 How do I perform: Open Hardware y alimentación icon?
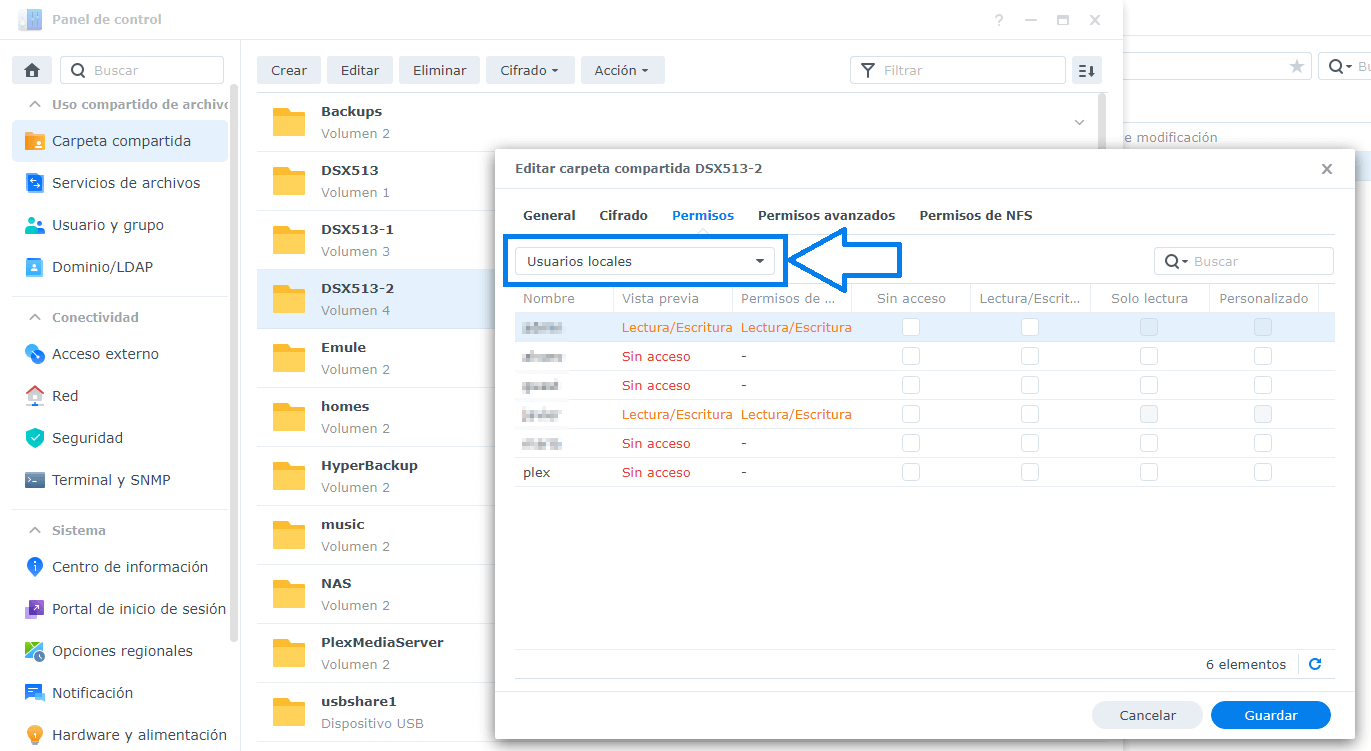click(x=35, y=735)
